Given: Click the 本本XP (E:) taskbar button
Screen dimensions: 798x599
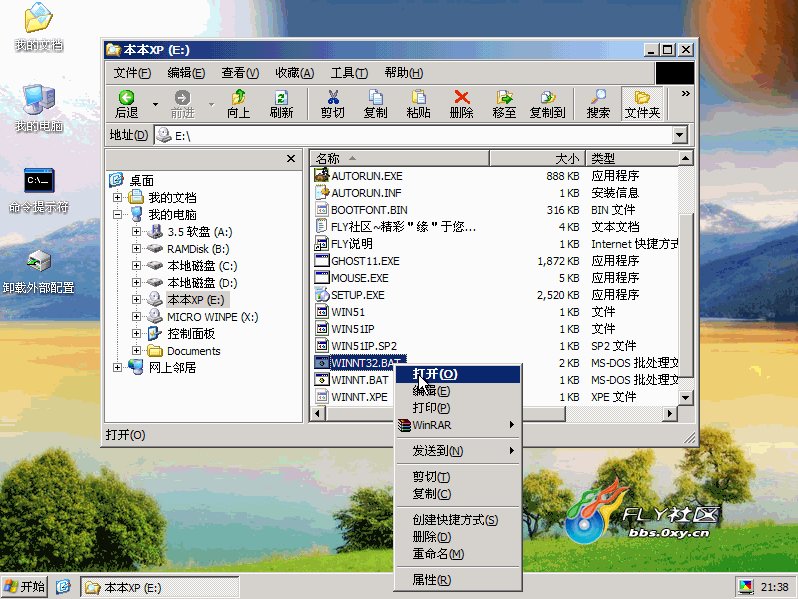Looking at the screenshot, I should pyautogui.click(x=160, y=587).
